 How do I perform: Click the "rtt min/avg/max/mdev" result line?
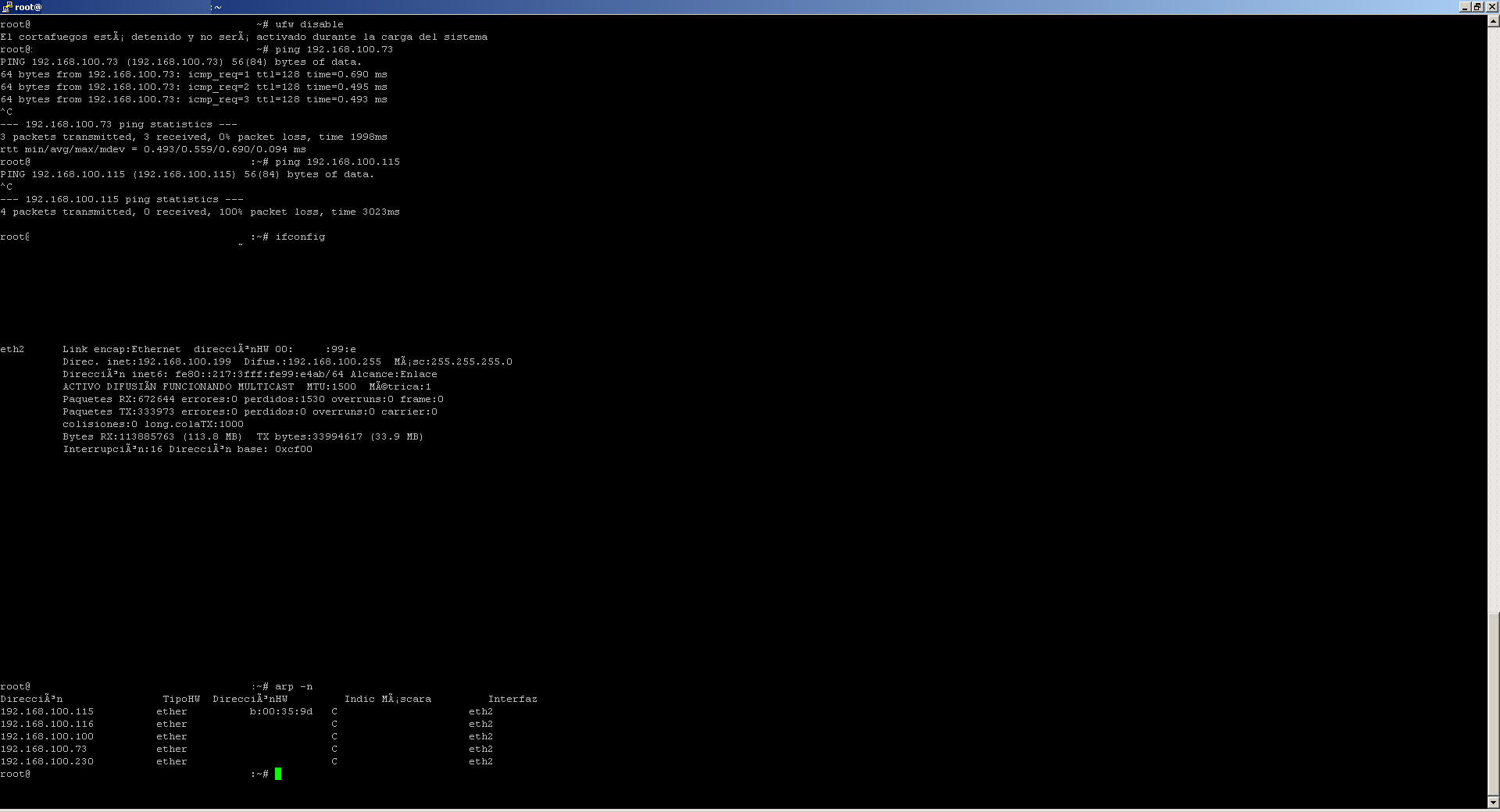coord(153,149)
